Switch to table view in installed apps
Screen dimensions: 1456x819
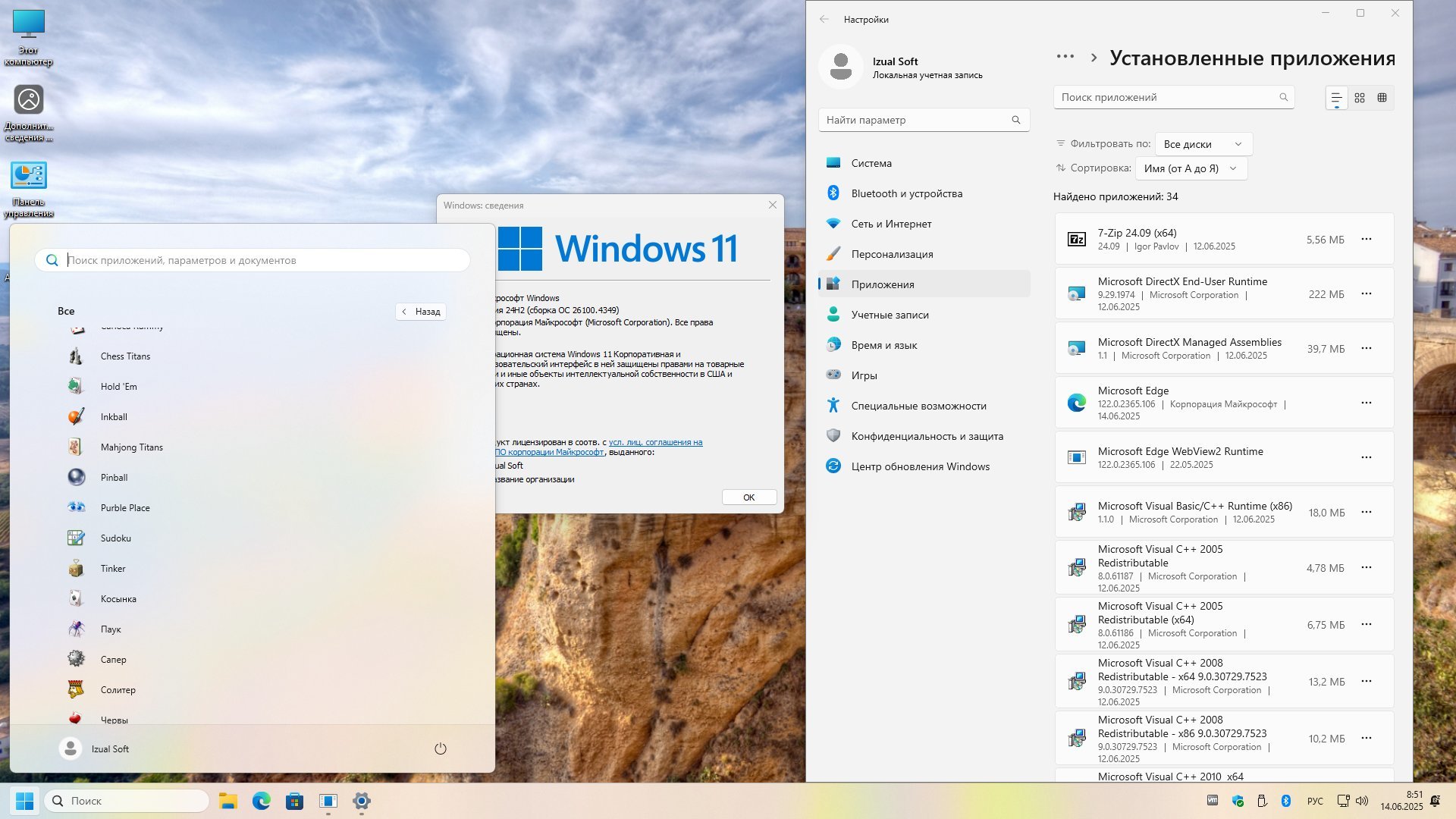1382,98
